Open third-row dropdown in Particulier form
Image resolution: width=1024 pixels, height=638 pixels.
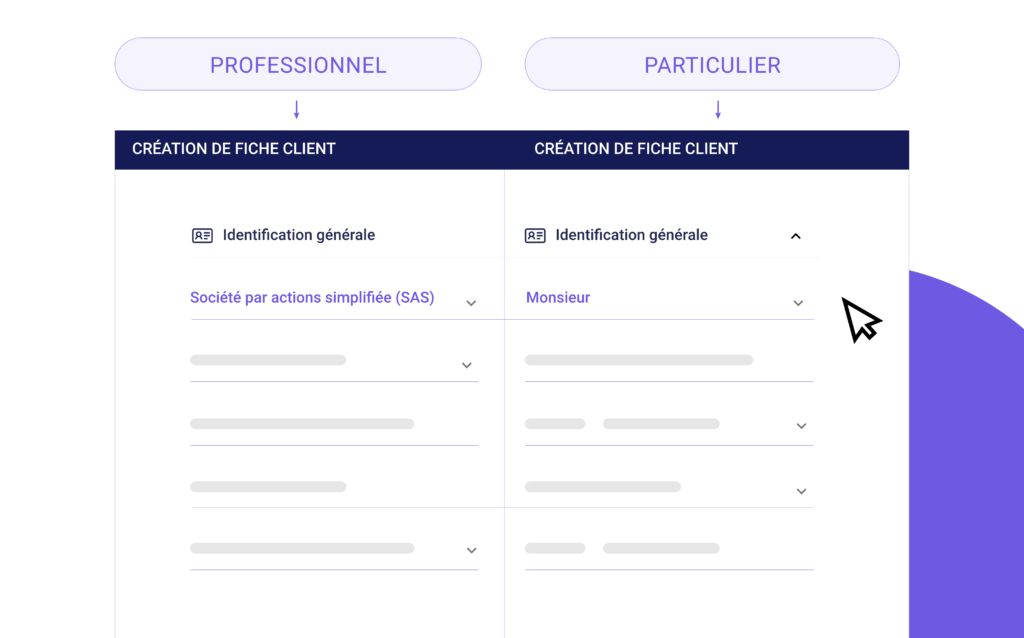pyautogui.click(x=669, y=425)
